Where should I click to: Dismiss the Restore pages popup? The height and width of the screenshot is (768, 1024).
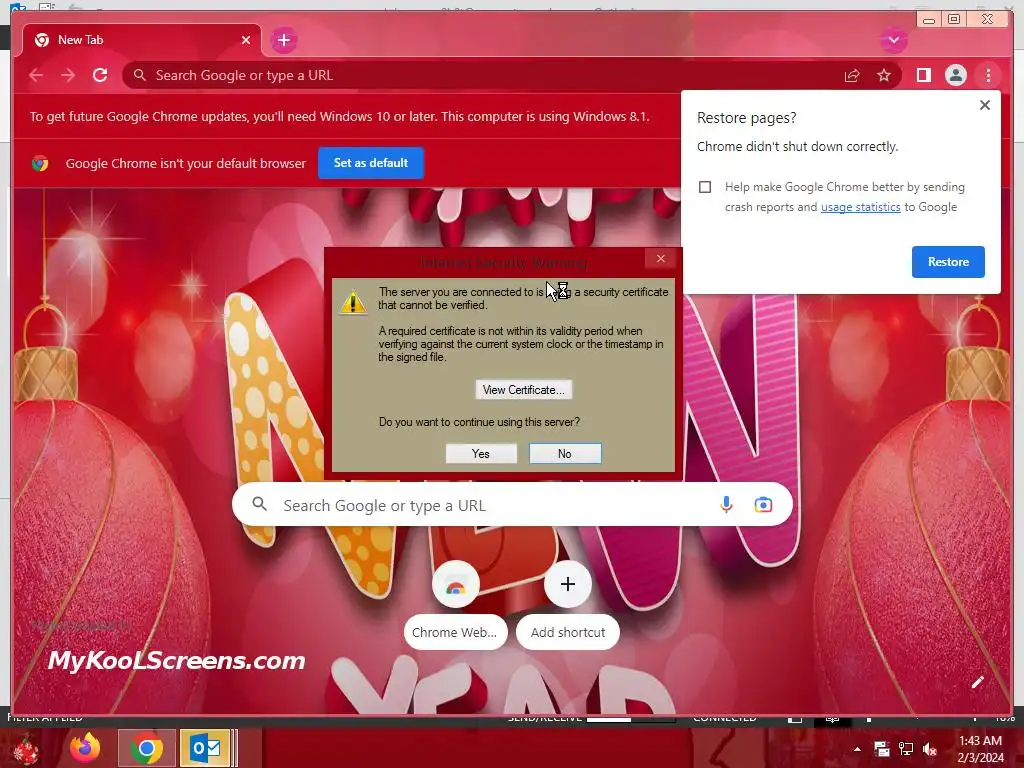[985, 105]
